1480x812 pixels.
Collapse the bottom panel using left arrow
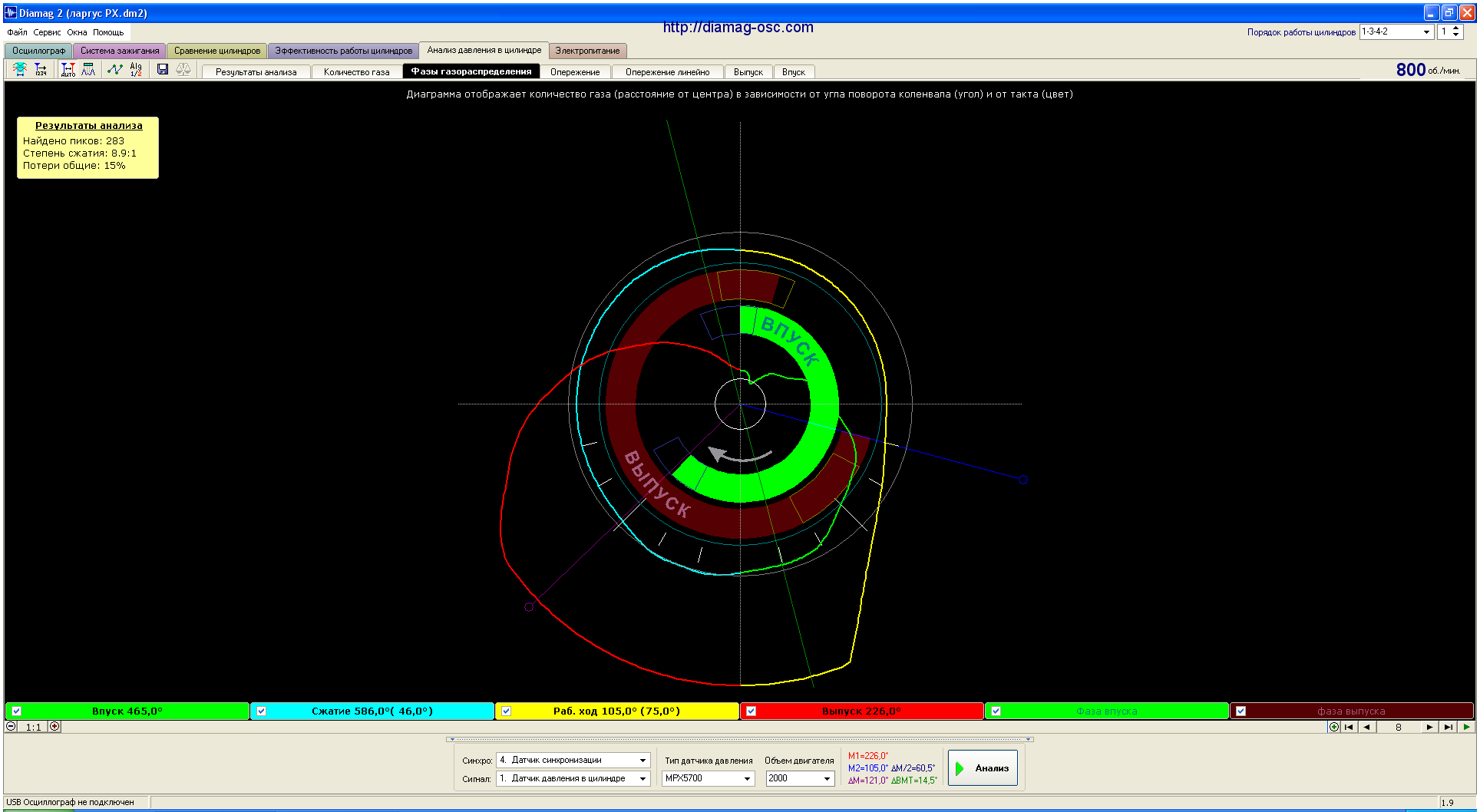click(452, 740)
